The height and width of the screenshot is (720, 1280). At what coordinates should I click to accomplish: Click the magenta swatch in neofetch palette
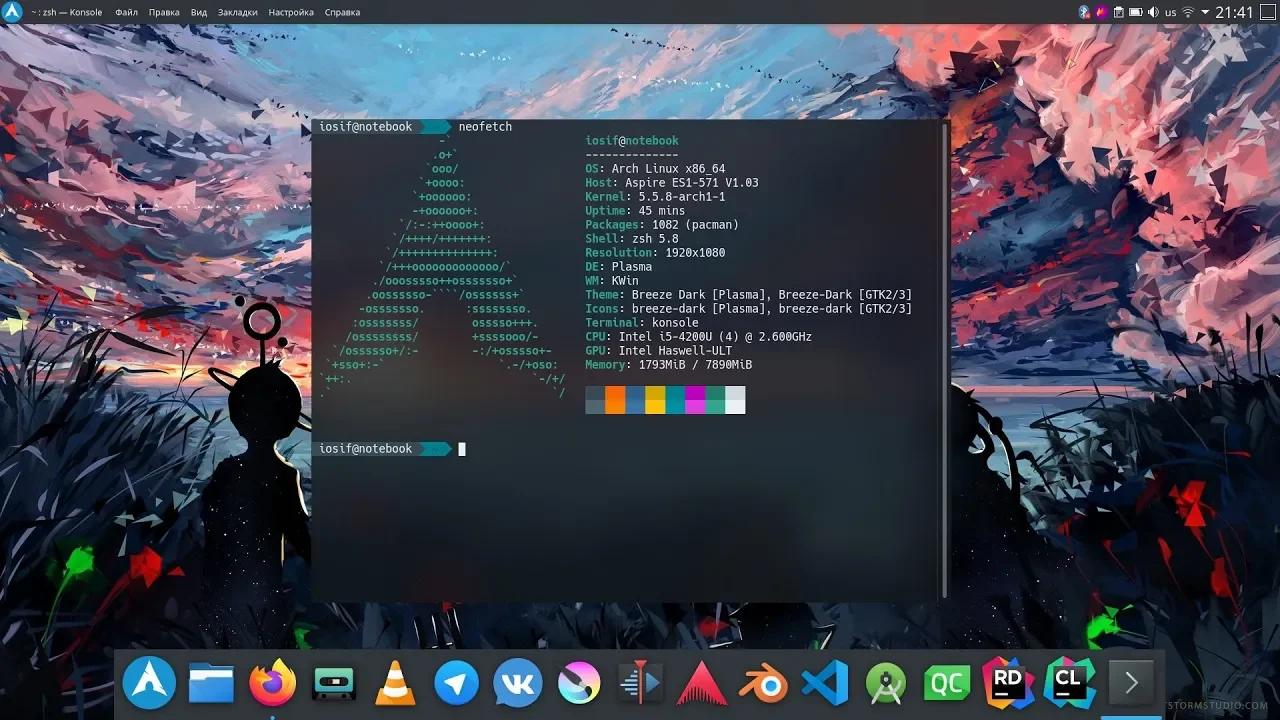pyautogui.click(x=695, y=400)
